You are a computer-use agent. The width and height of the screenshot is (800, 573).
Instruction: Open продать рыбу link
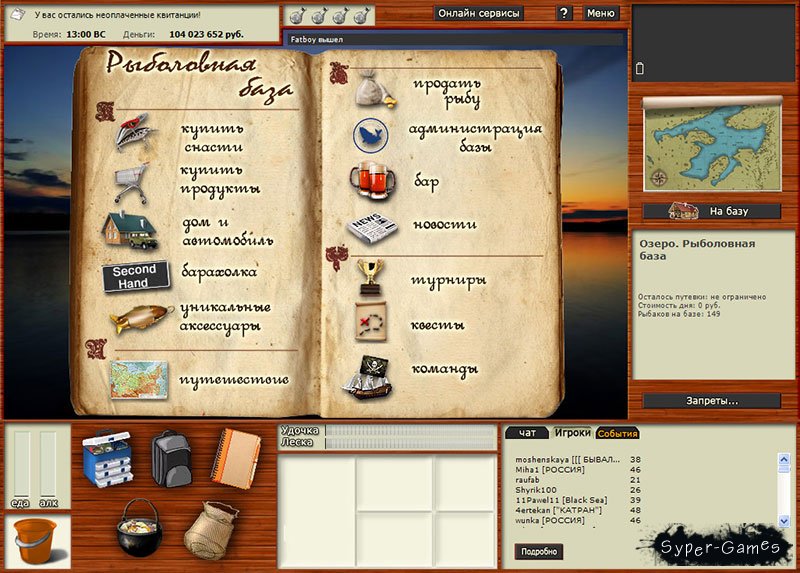point(447,92)
